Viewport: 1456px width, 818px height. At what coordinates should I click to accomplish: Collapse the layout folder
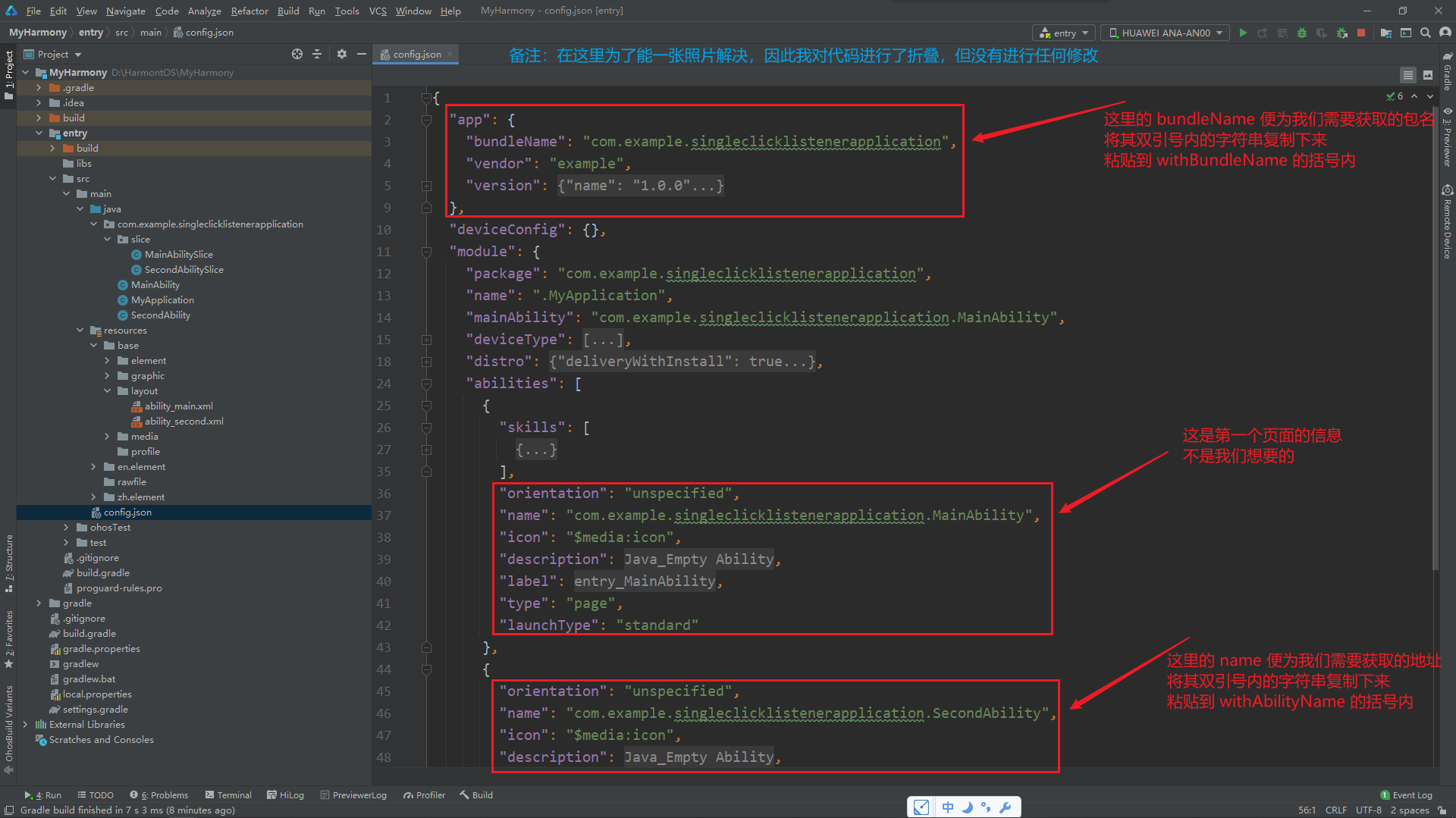click(107, 391)
